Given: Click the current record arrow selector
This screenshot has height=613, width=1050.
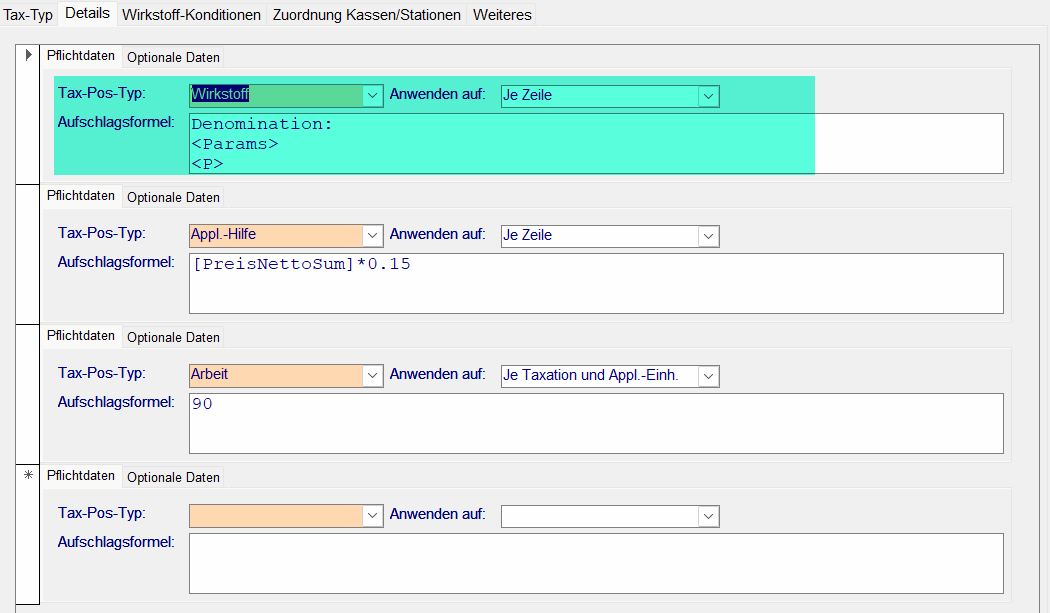Looking at the screenshot, I should tap(28, 55).
